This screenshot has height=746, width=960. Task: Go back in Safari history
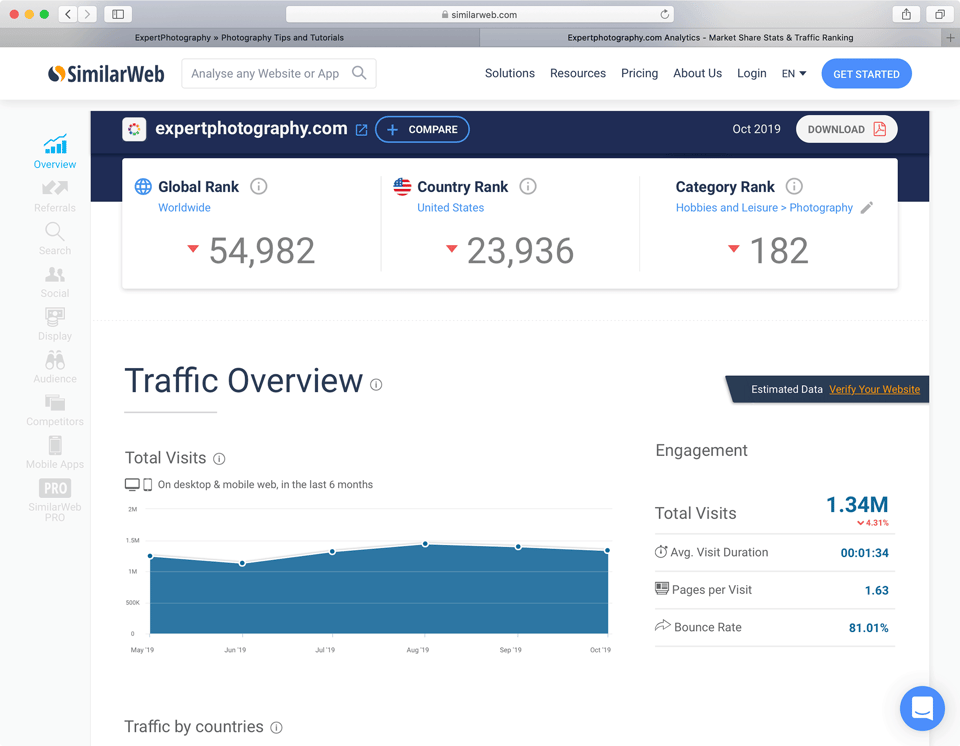pyautogui.click(x=68, y=14)
